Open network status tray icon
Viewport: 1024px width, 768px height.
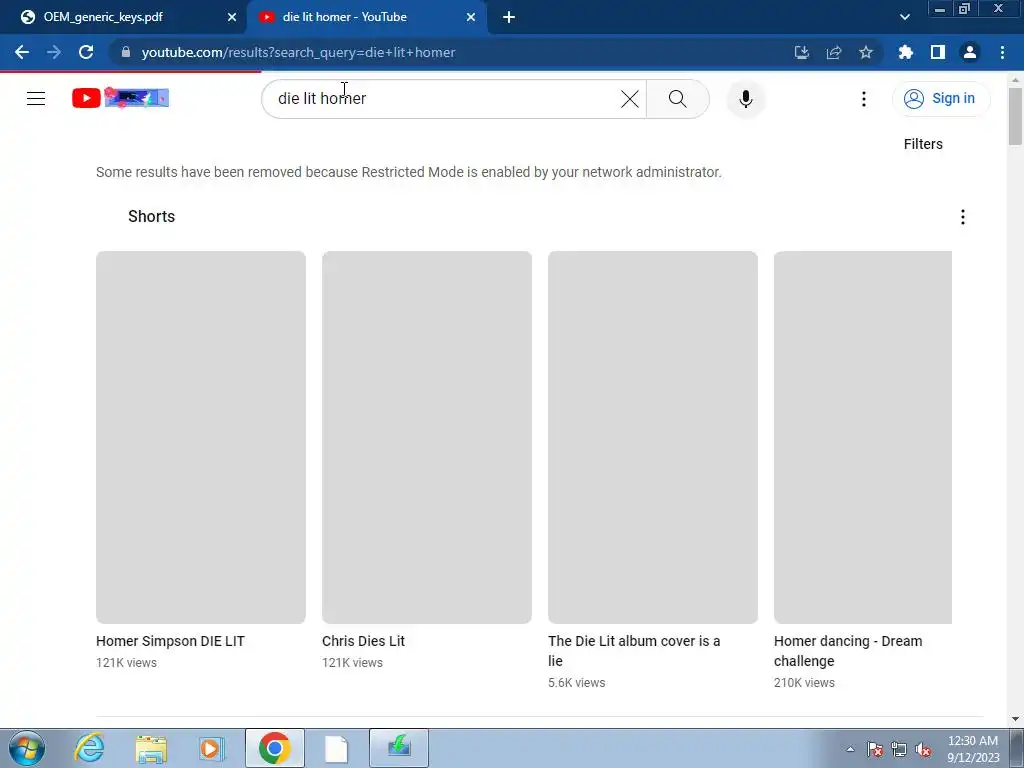[x=899, y=749]
